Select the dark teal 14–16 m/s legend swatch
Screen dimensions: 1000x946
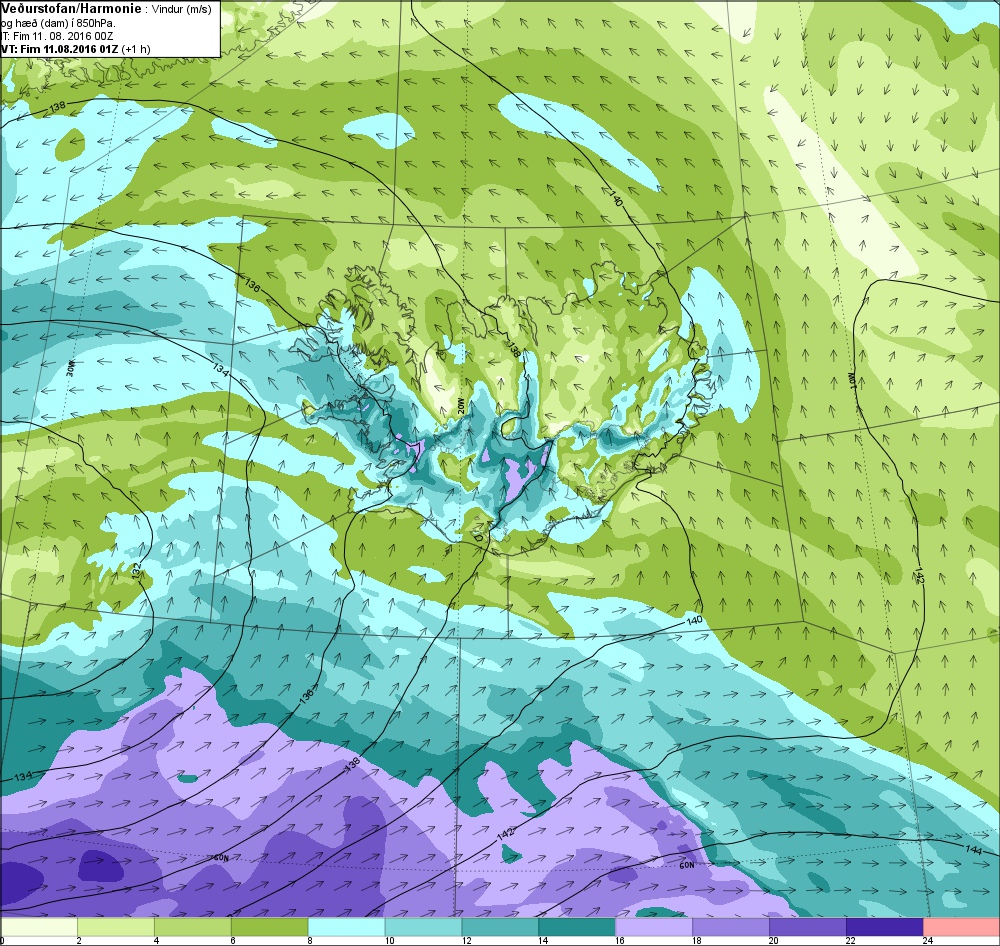pos(577,926)
